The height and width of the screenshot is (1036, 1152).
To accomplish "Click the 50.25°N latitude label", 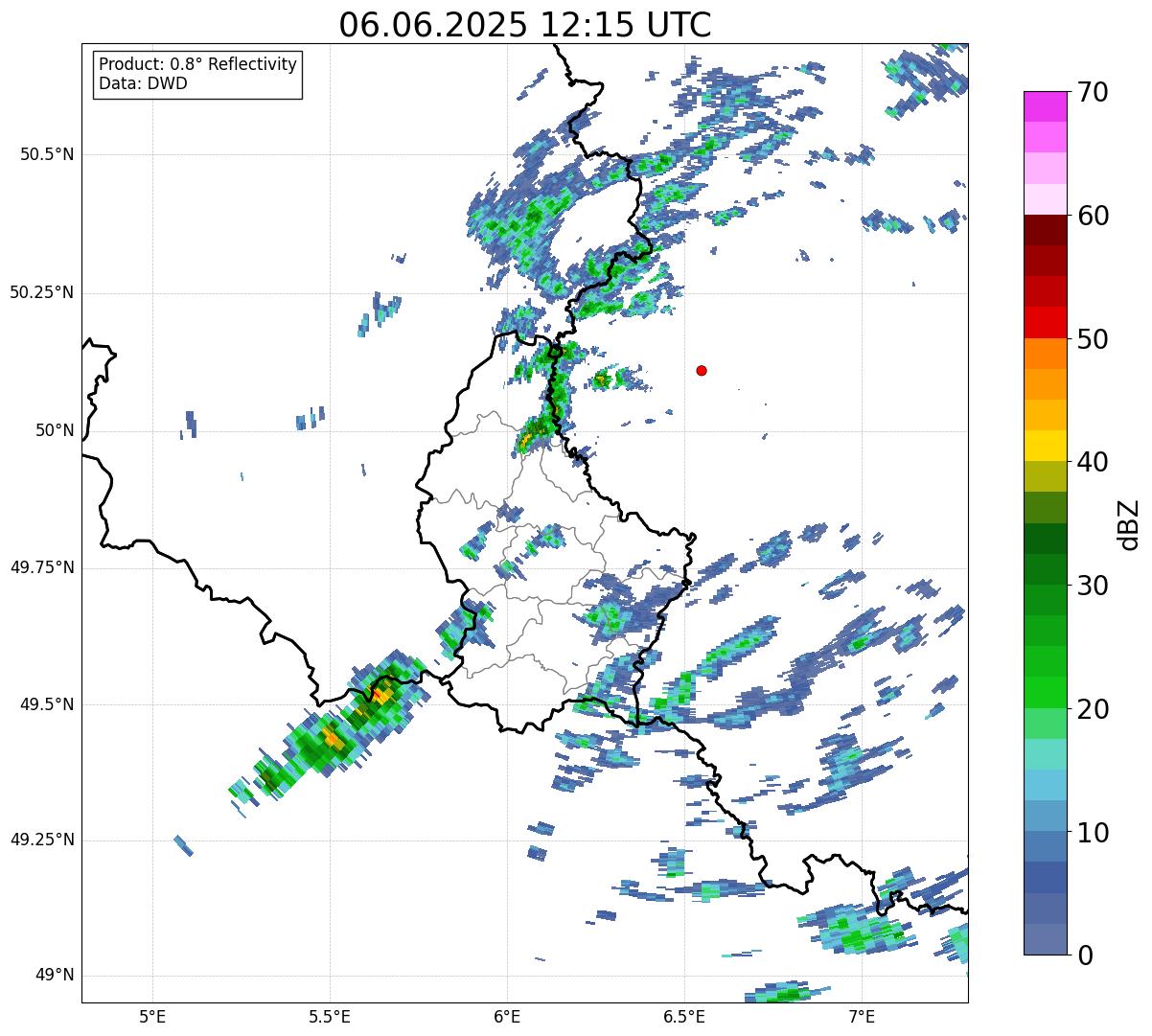I will click(x=42, y=292).
